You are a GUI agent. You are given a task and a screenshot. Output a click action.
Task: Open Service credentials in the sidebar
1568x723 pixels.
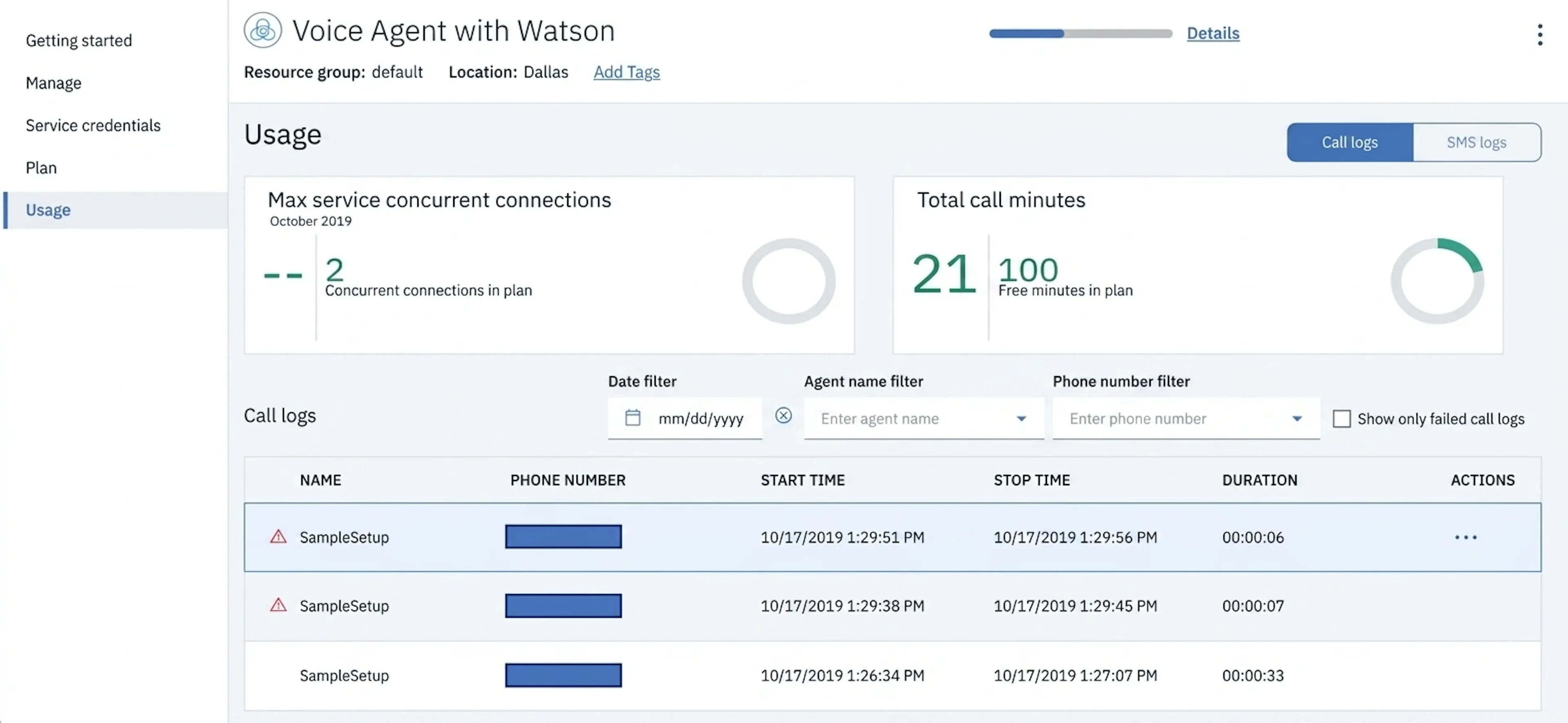[x=93, y=125]
